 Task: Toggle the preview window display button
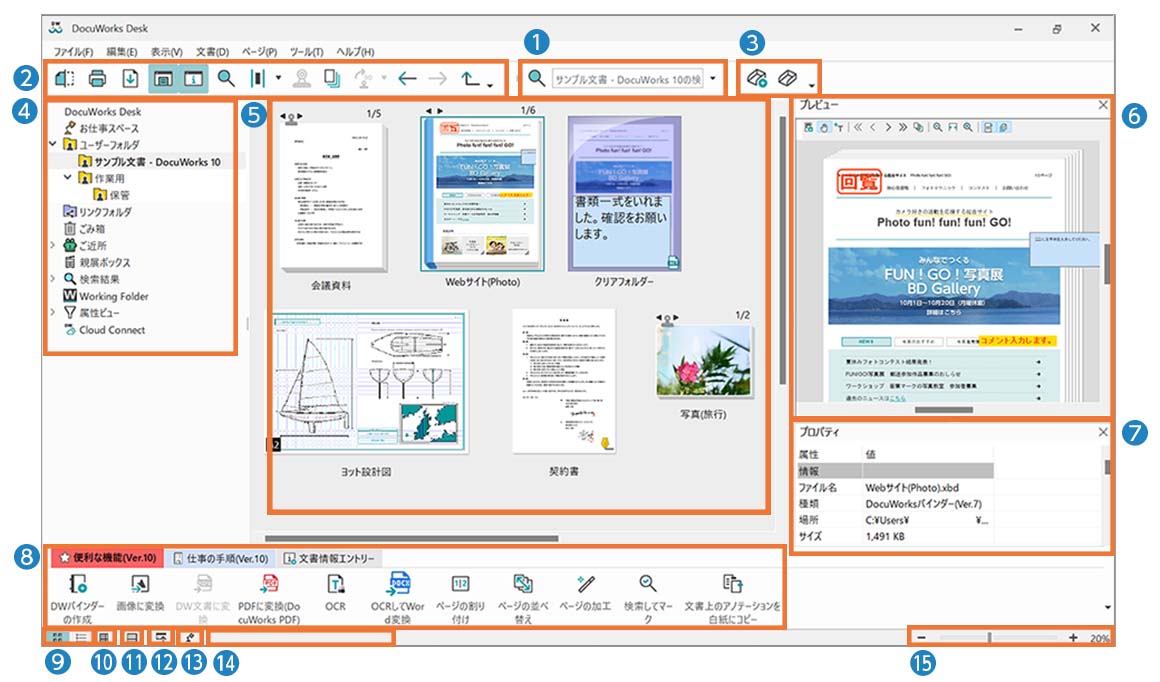[163, 78]
